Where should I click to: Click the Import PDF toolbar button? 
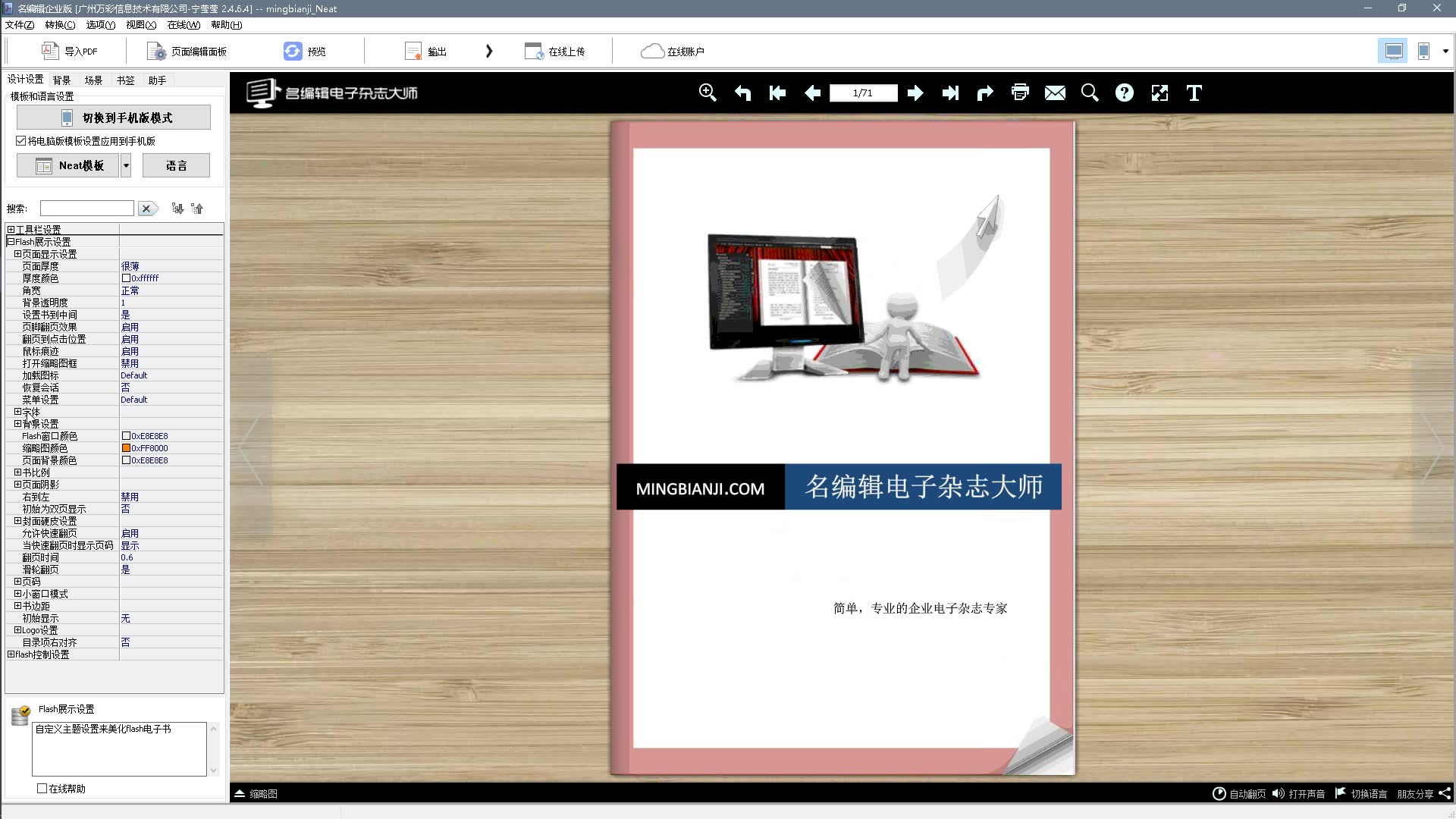point(70,51)
